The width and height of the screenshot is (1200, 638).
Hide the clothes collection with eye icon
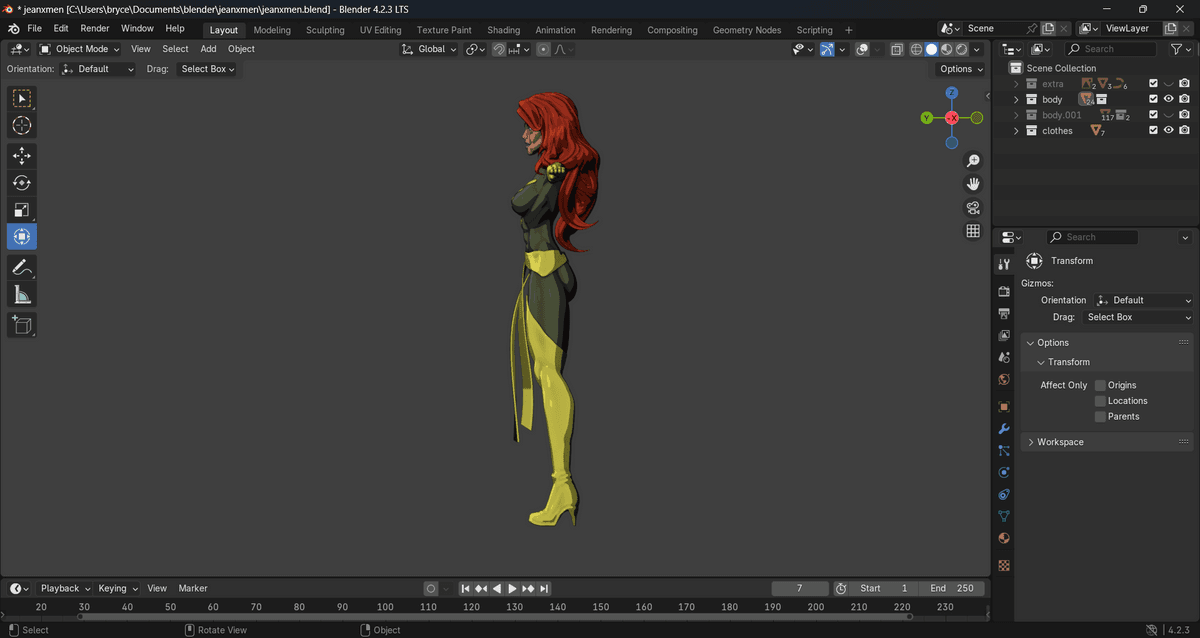pos(1168,131)
